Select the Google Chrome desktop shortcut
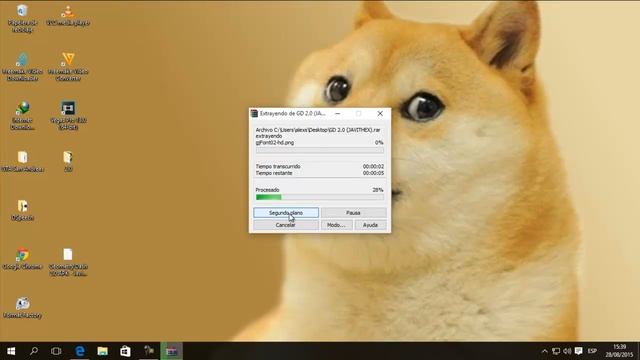This screenshot has height=360, width=640. coord(22,259)
